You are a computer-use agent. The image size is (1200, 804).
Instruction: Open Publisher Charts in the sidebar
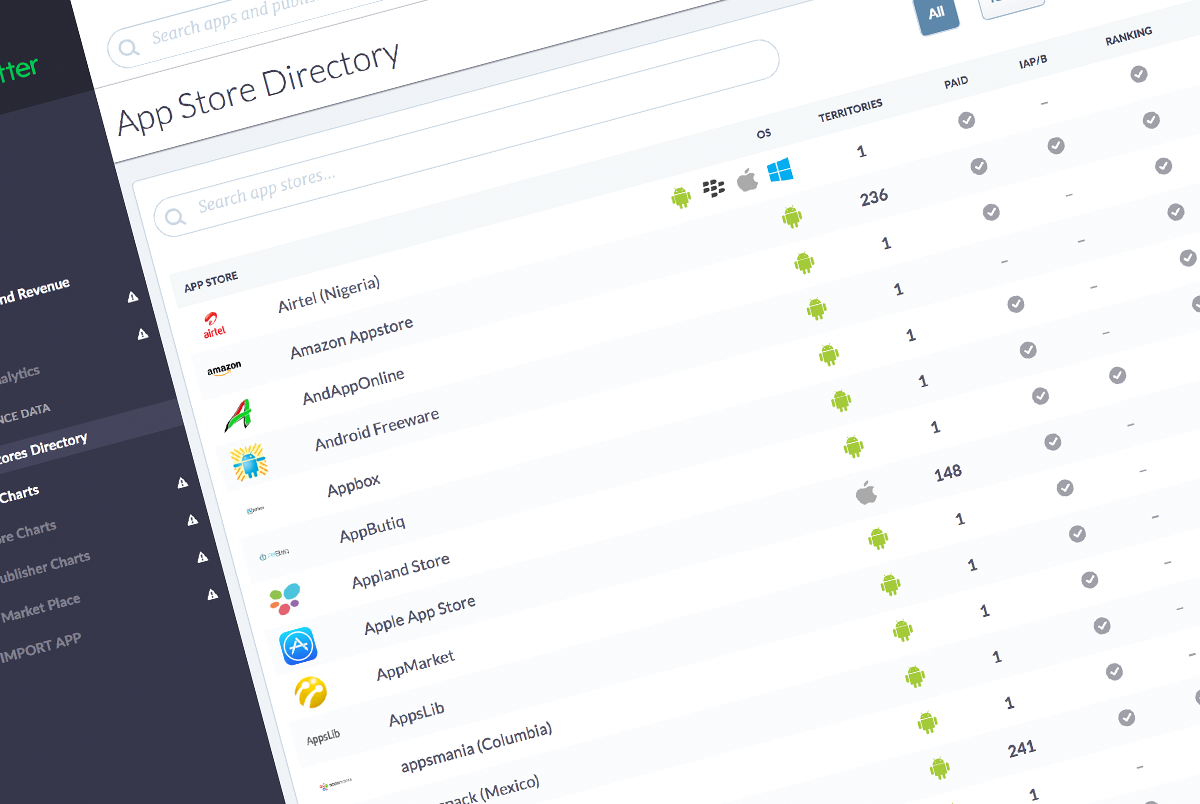coord(46,570)
